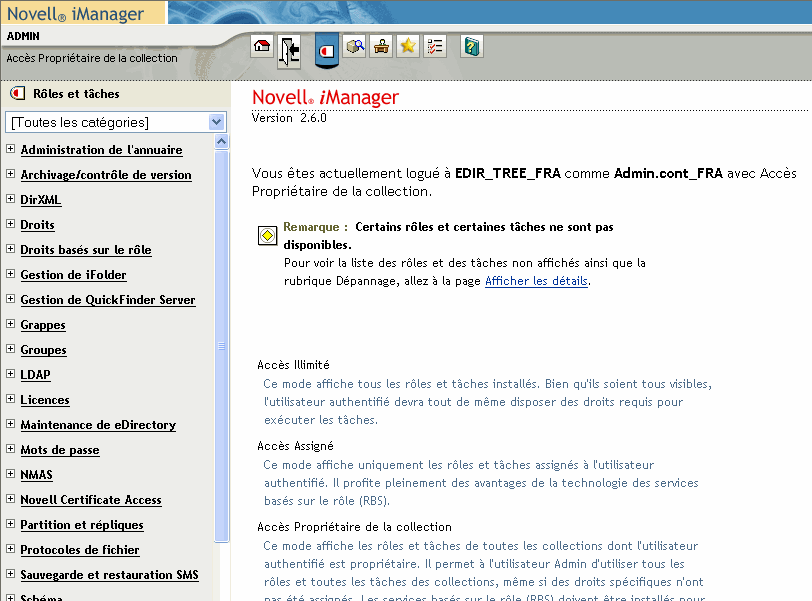Open the Toutes les catégories dropdown

(x=115, y=122)
